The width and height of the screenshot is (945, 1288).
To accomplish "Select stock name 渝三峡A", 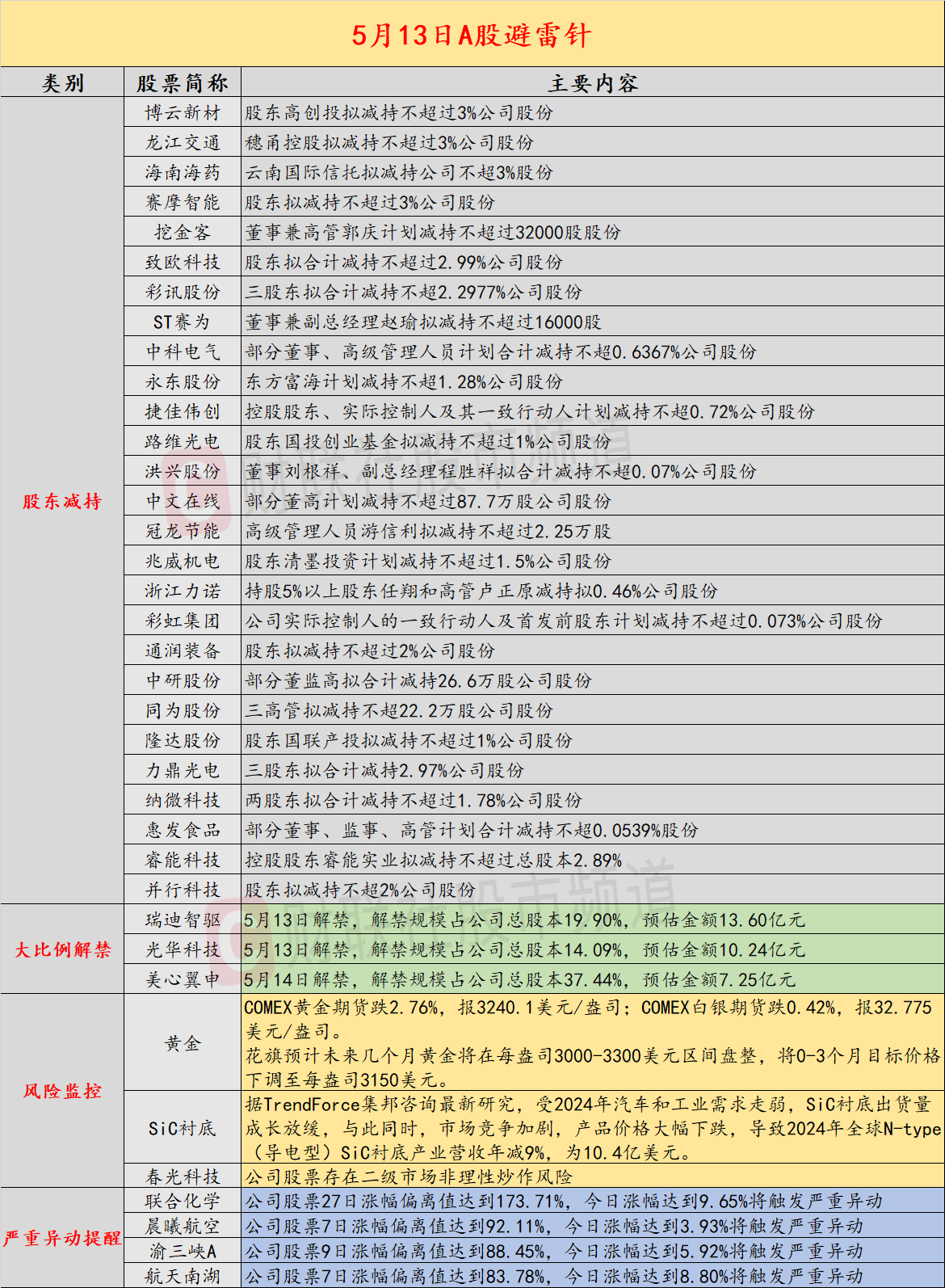I will (183, 1251).
